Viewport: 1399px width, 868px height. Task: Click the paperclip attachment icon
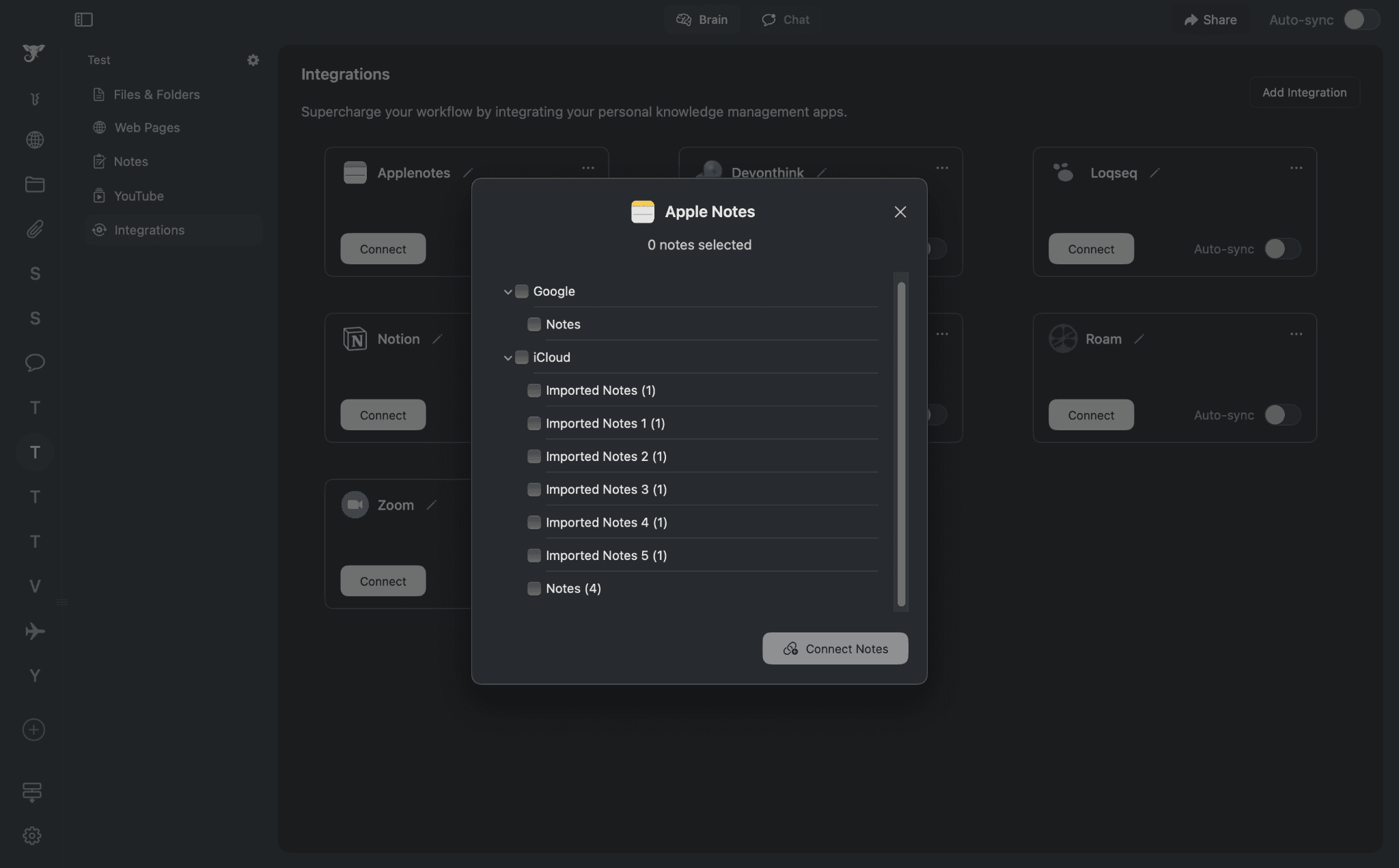pos(35,229)
